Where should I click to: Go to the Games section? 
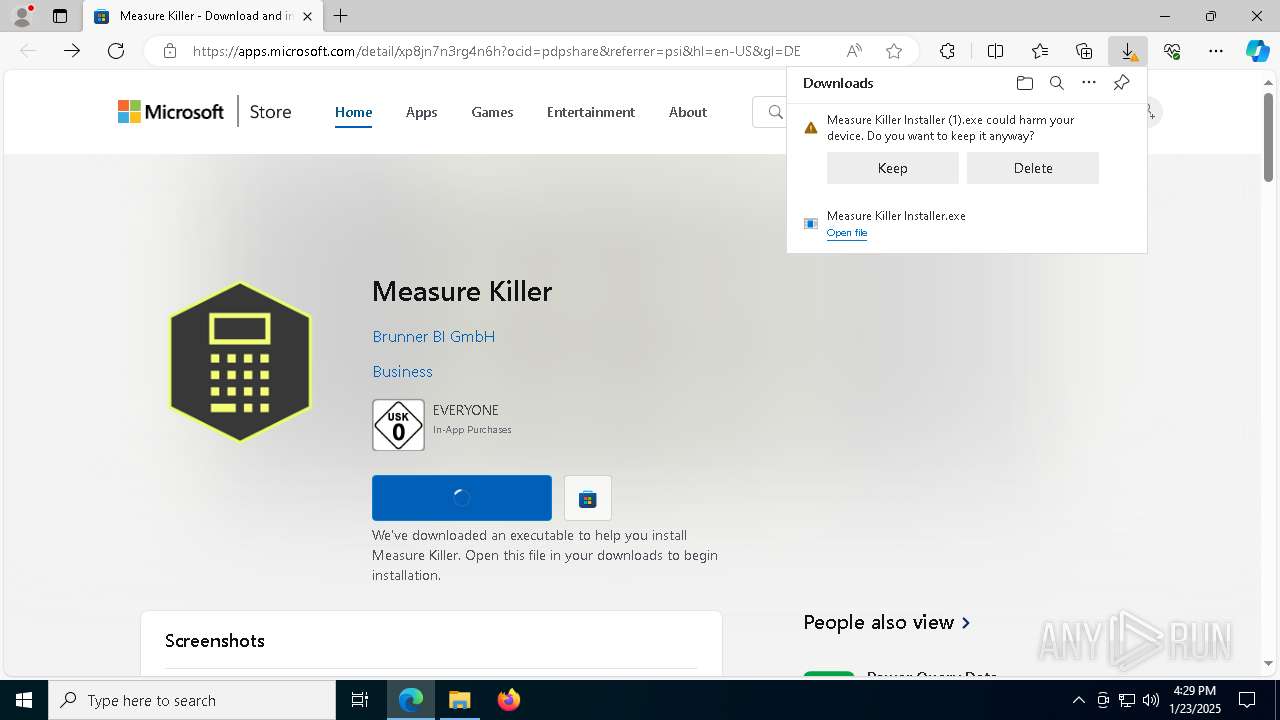click(492, 112)
